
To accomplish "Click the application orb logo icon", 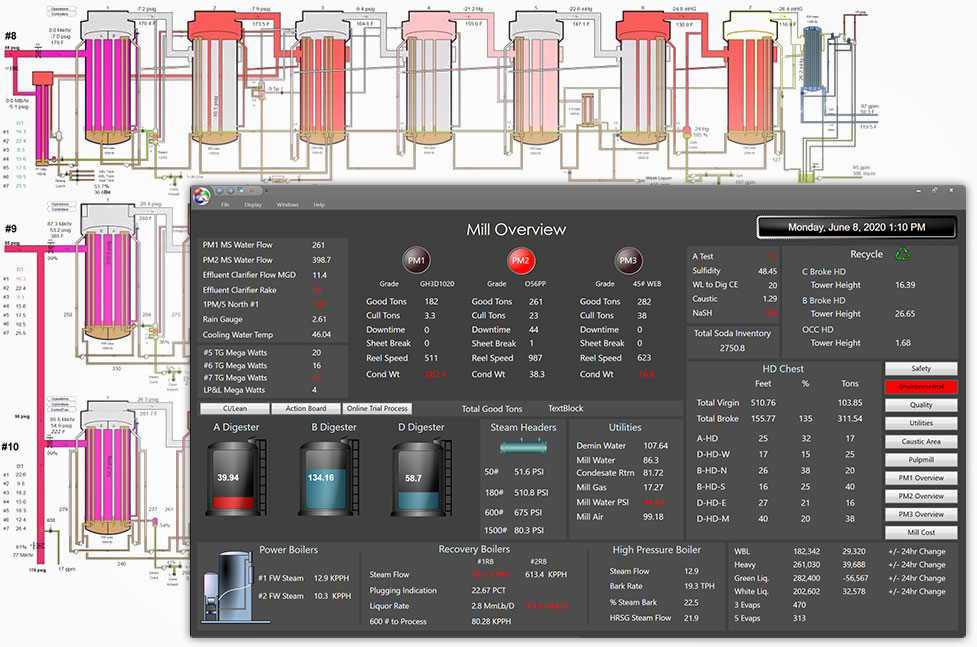I will pos(202,196).
